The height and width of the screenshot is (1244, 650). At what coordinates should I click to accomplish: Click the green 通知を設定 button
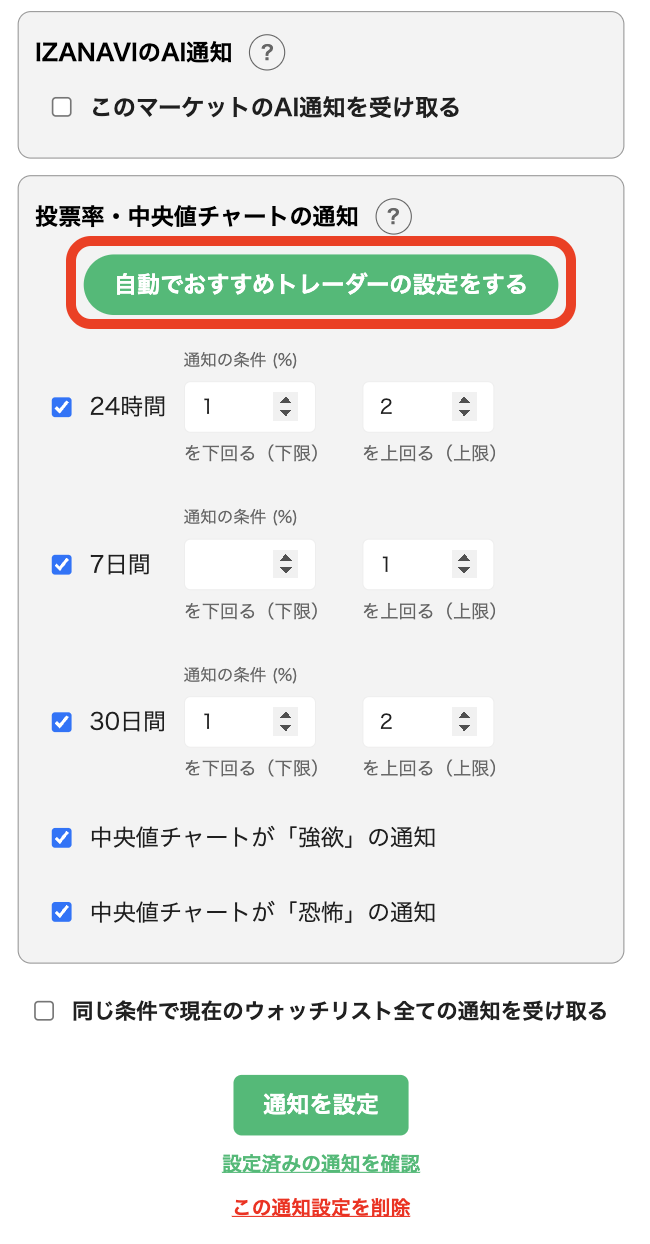[x=321, y=1105]
